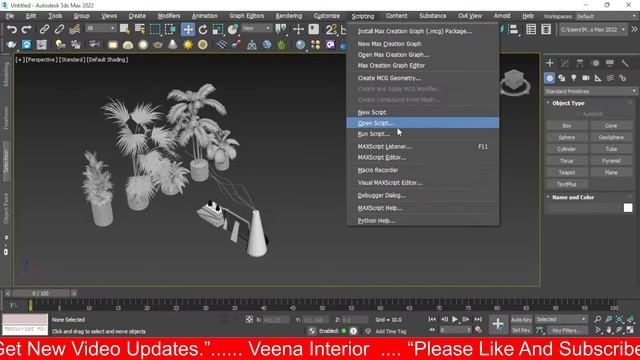Select the Unlink Selection tool
The width and height of the screenshot is (640, 360).
click(x=59, y=29)
